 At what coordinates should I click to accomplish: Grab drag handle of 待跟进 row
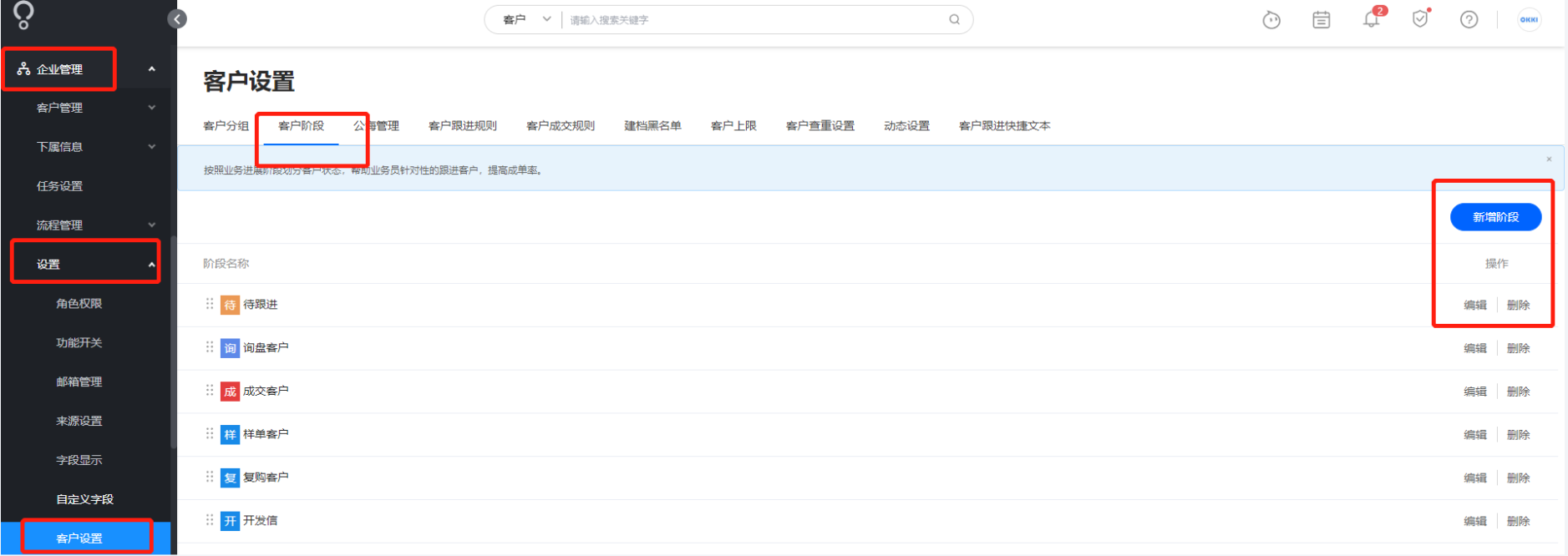pyautogui.click(x=210, y=304)
